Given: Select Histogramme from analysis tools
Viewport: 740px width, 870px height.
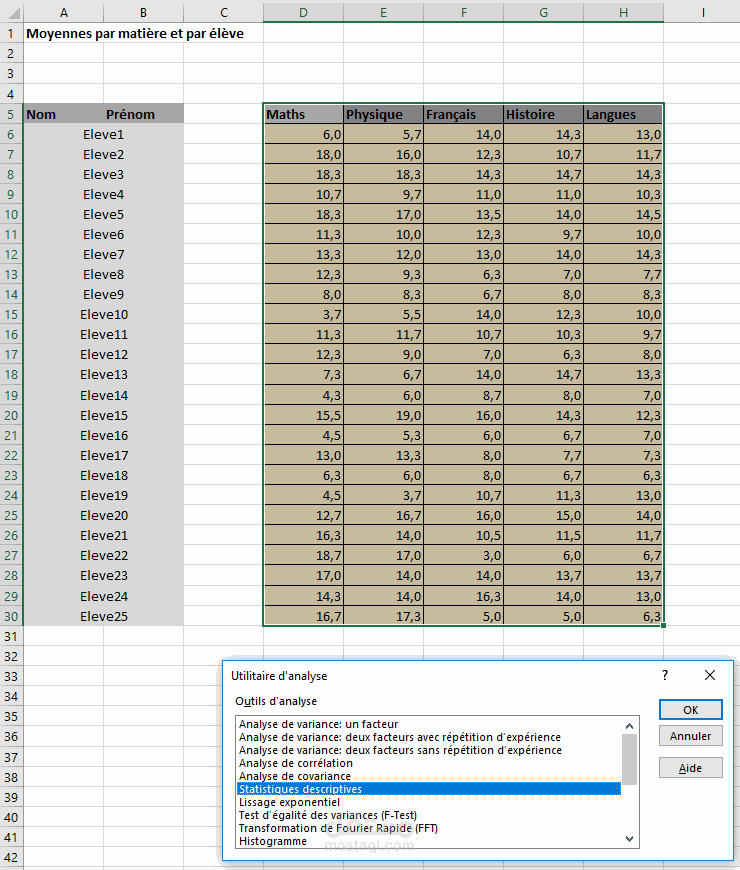Looking at the screenshot, I should (x=272, y=841).
